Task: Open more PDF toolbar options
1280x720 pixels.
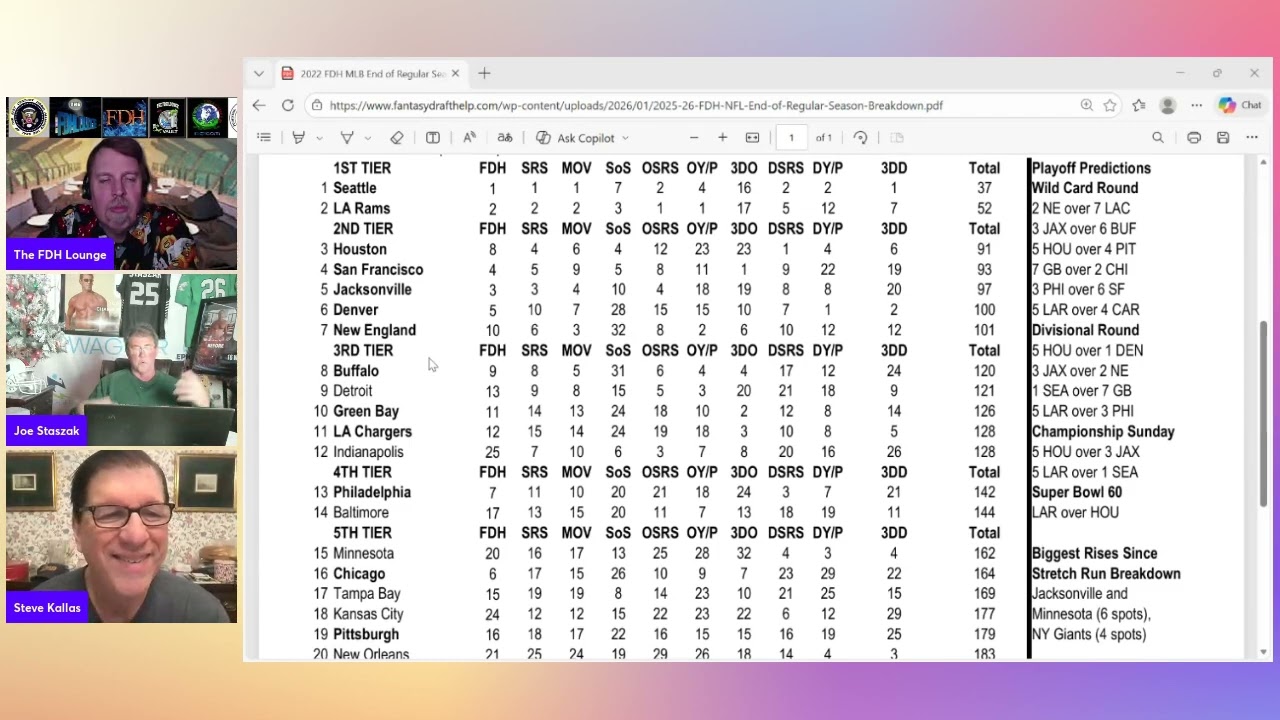Action: [x=1252, y=138]
